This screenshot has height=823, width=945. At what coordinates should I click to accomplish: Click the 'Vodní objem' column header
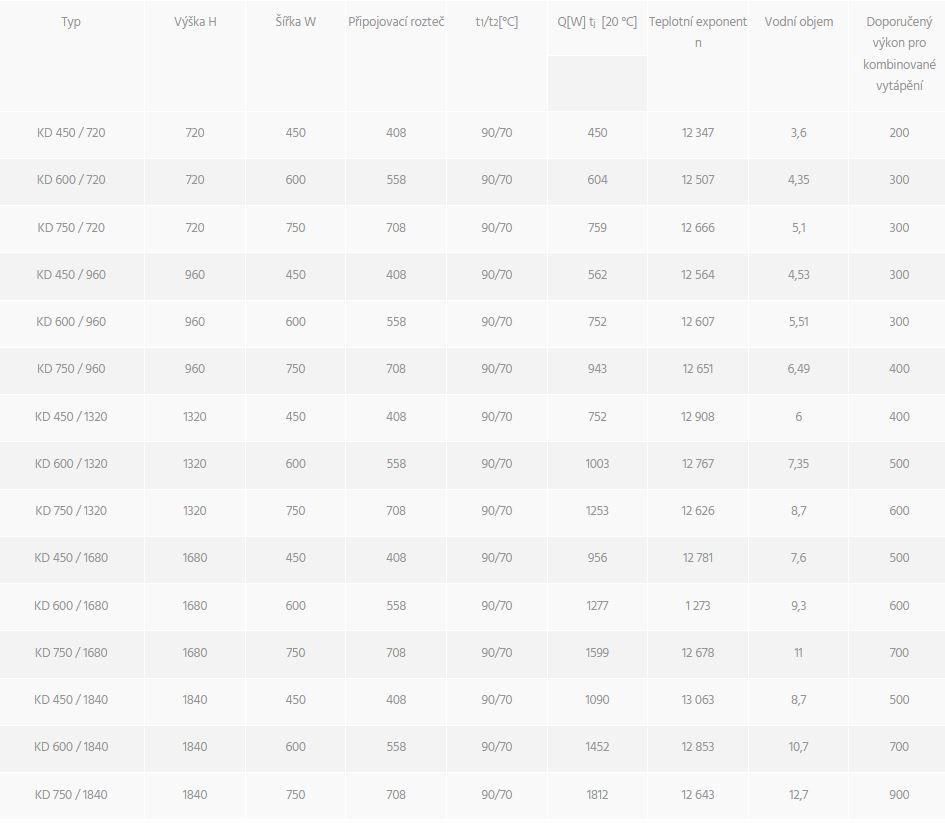(798, 22)
